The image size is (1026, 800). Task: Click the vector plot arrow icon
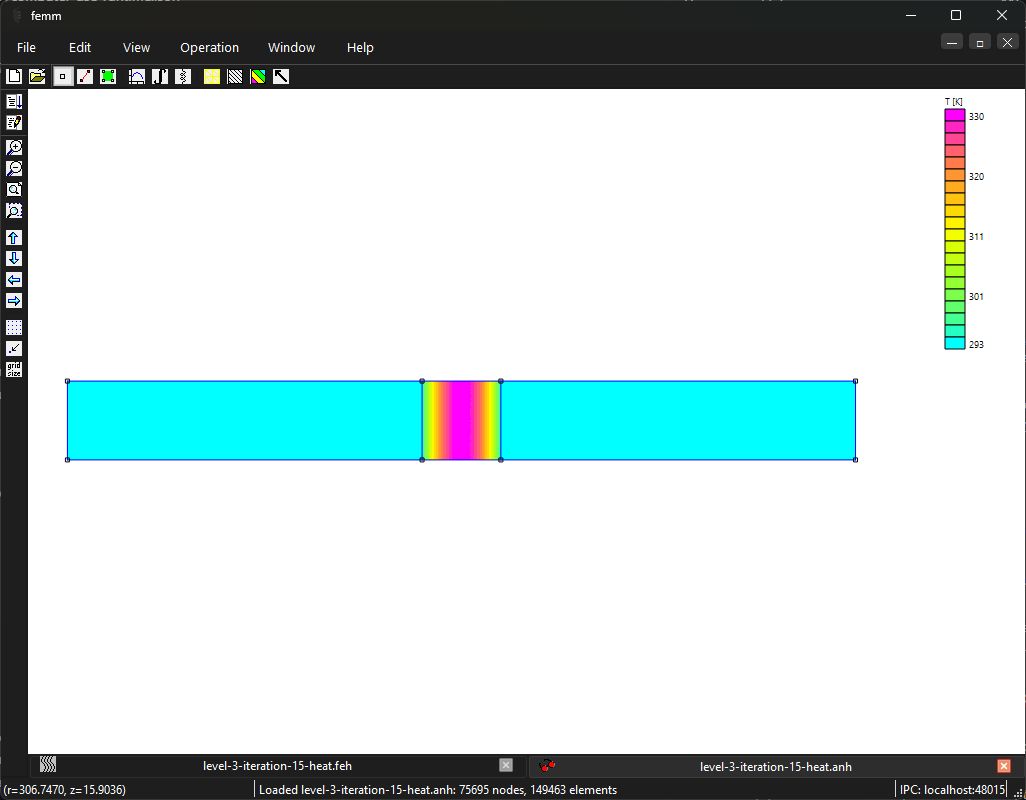281,77
